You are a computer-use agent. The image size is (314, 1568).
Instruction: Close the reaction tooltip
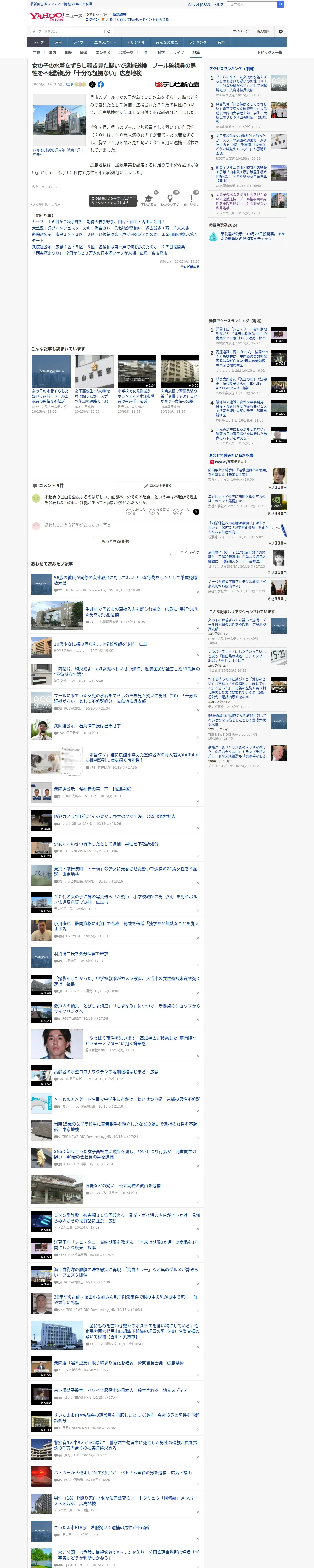(x=135, y=198)
